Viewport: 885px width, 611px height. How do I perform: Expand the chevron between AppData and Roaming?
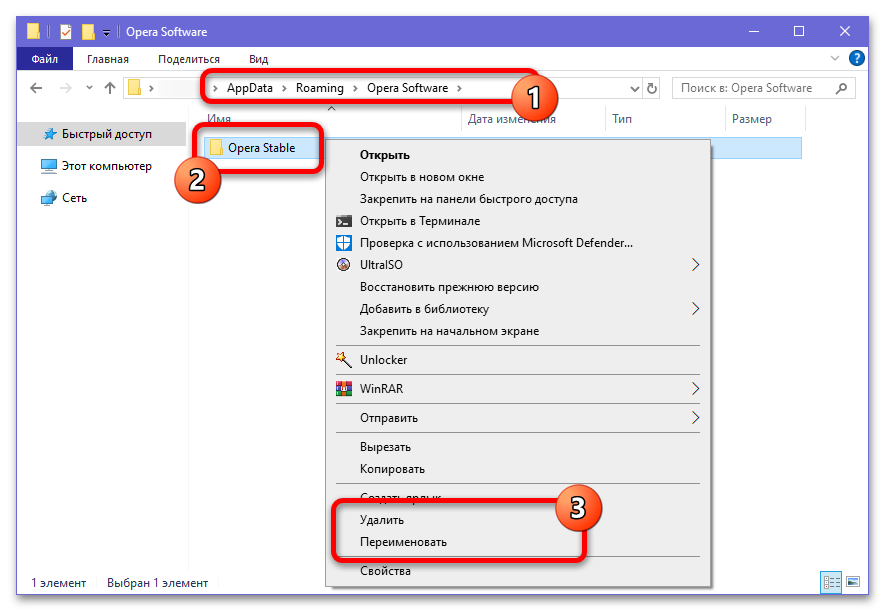pyautogui.click(x=284, y=88)
